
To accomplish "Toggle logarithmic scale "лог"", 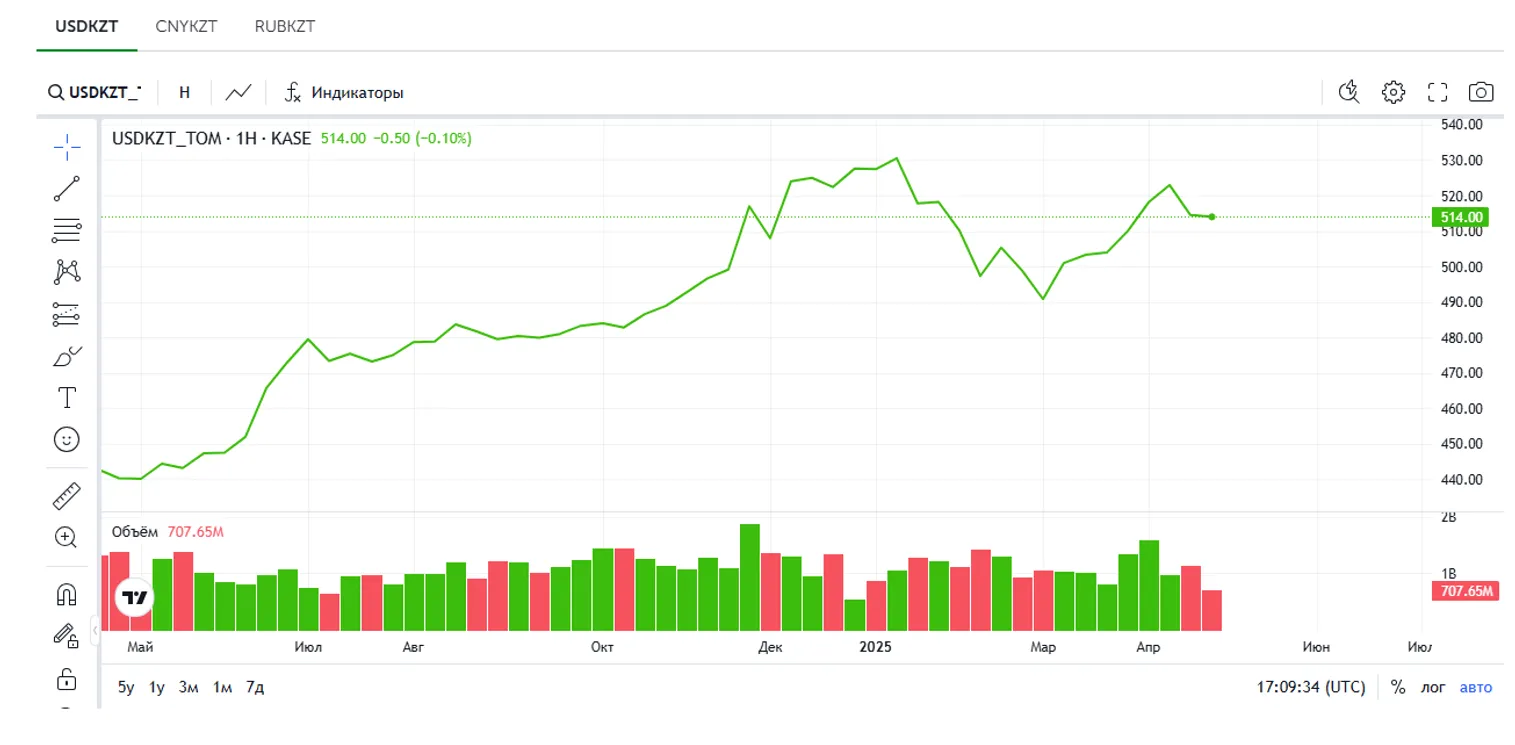I will click(1434, 687).
